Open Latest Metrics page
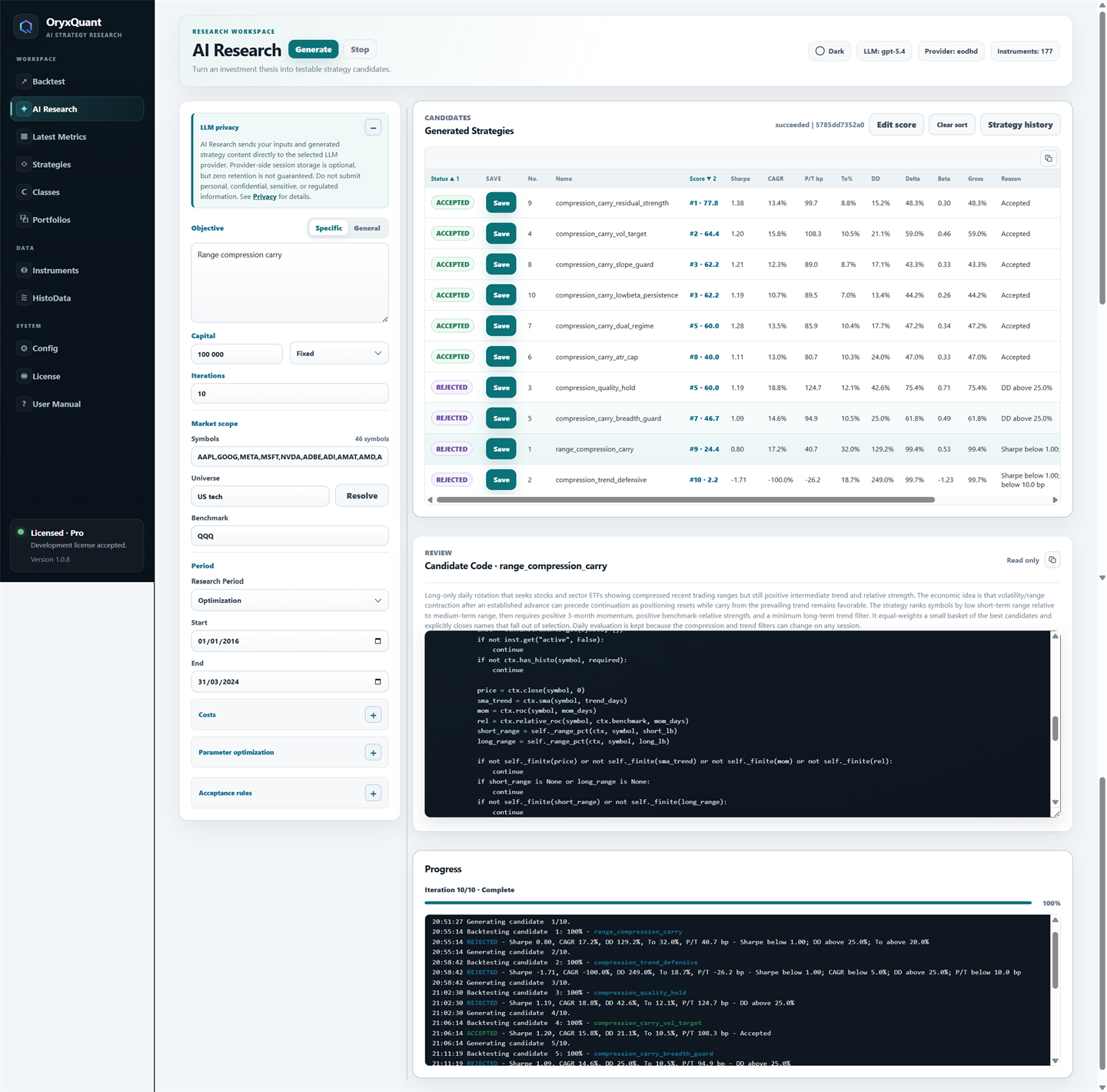 click(x=77, y=137)
